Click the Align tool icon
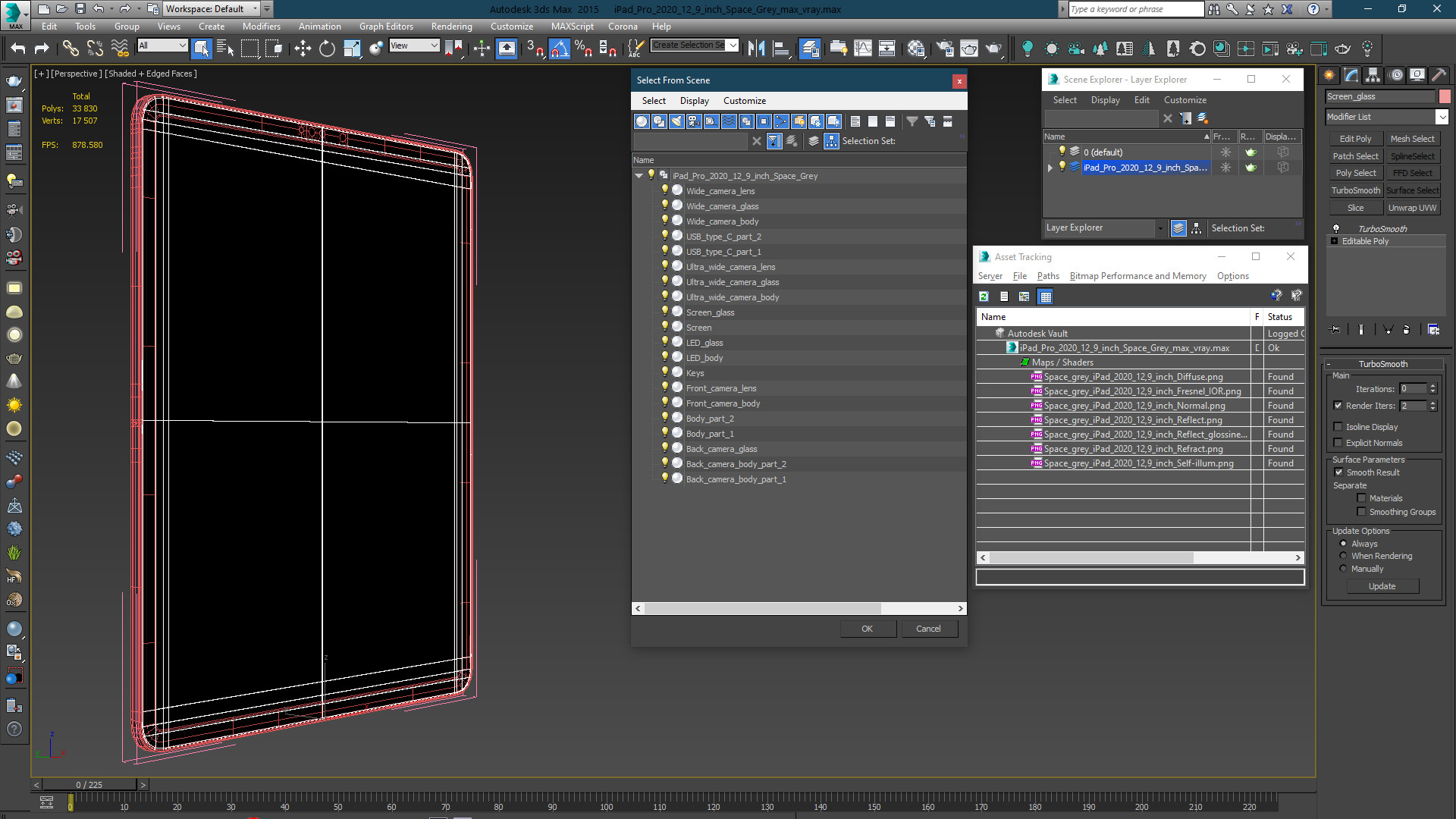The height and width of the screenshot is (819, 1456). (781, 49)
